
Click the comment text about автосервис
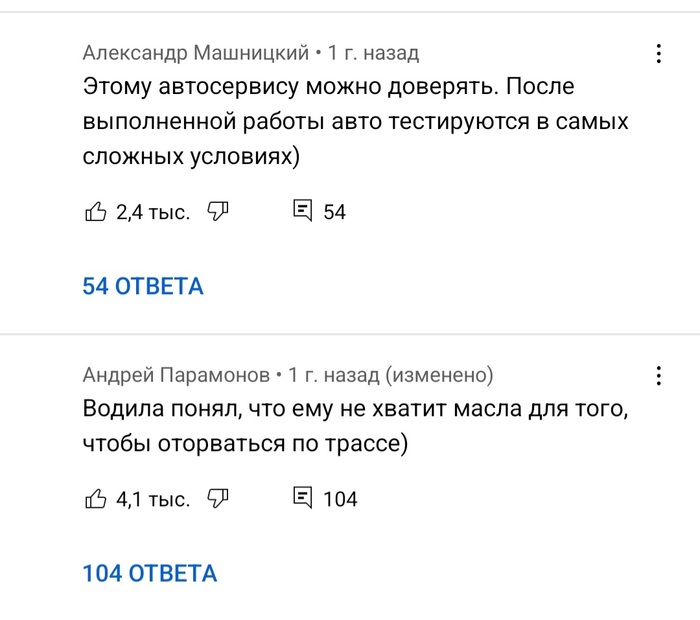tap(355, 122)
